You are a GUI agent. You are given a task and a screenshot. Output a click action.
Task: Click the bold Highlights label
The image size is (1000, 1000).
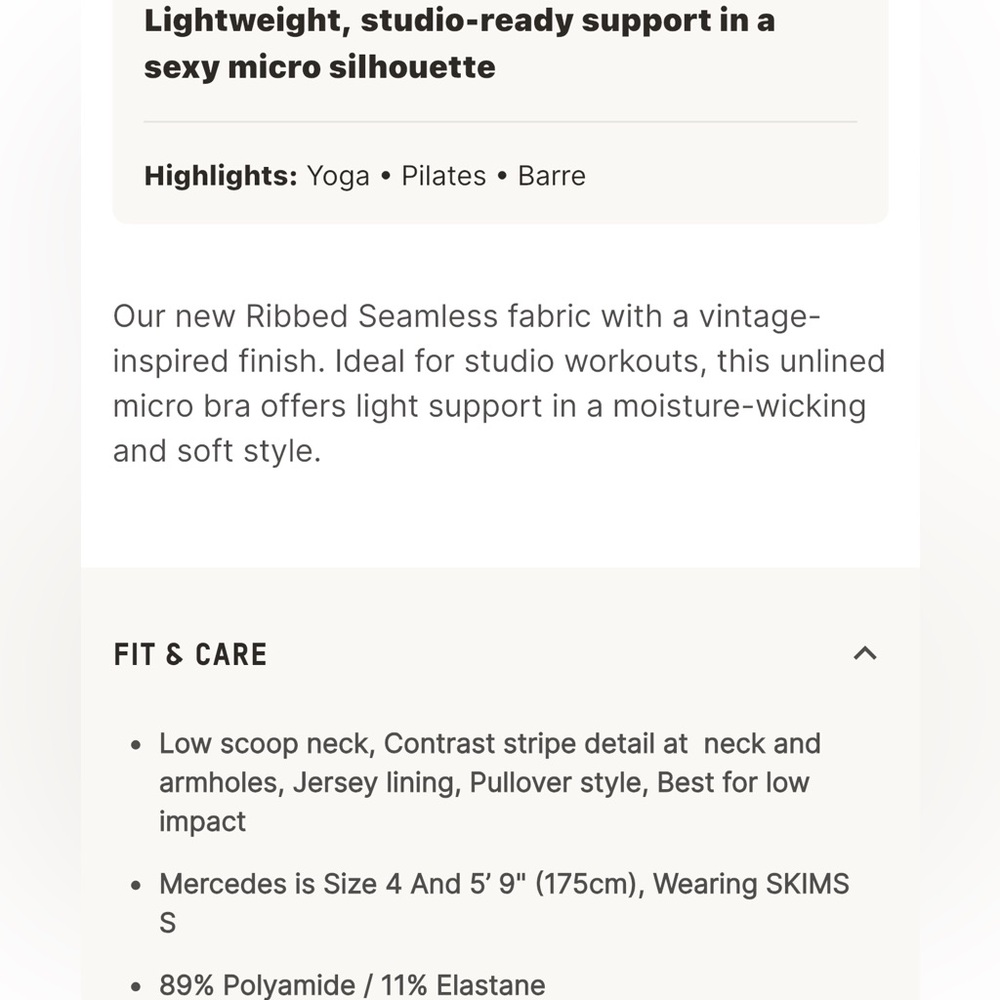(221, 176)
